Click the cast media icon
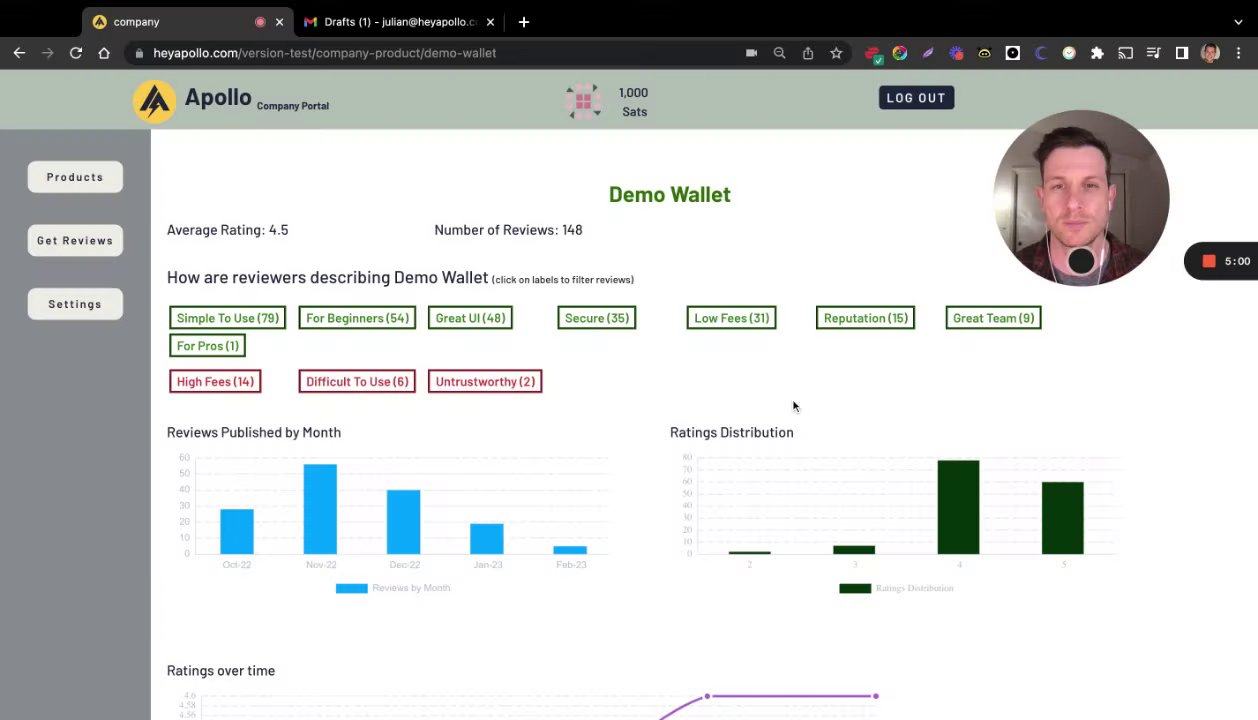 coord(1125,53)
